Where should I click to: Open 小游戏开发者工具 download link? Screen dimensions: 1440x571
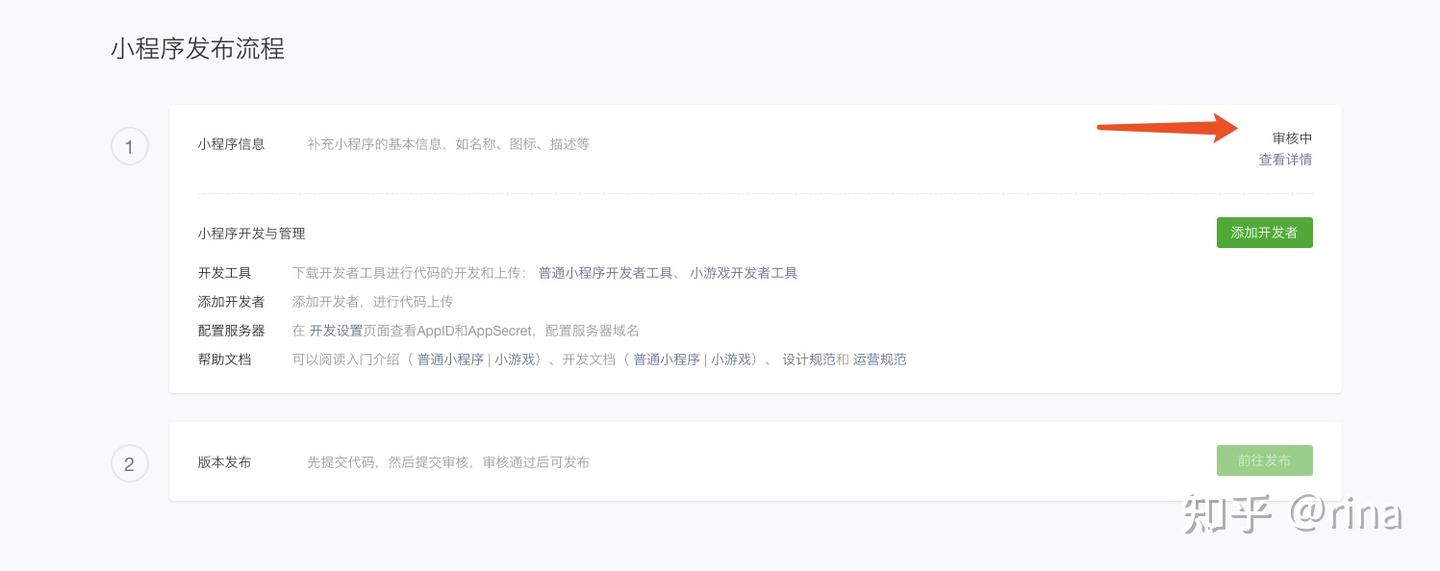tap(743, 273)
